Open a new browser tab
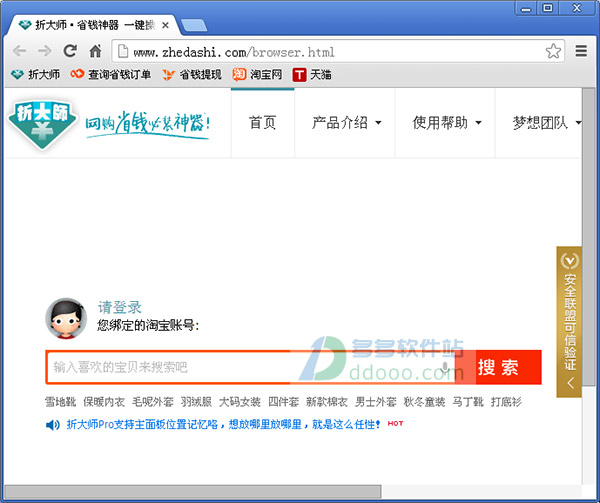This screenshot has height=503, width=600. (194, 25)
